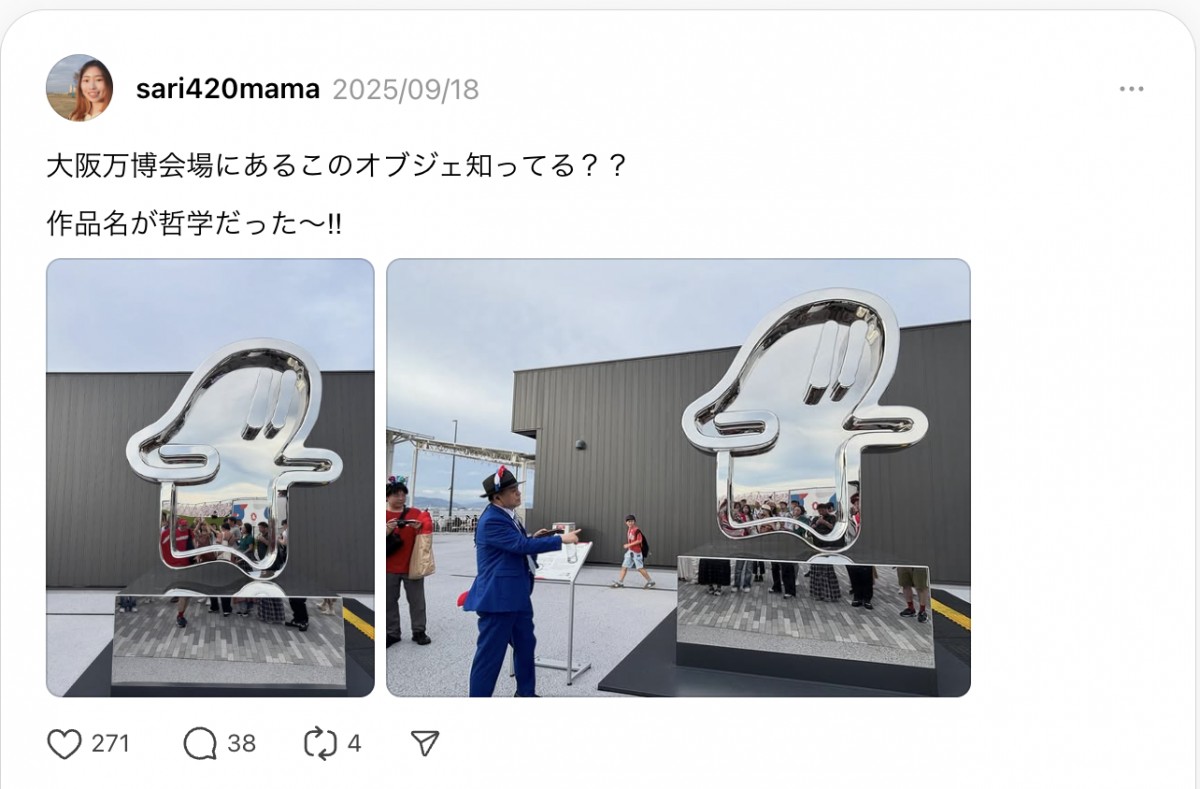
Task: View the 4 reposts count
Action: [x=354, y=744]
